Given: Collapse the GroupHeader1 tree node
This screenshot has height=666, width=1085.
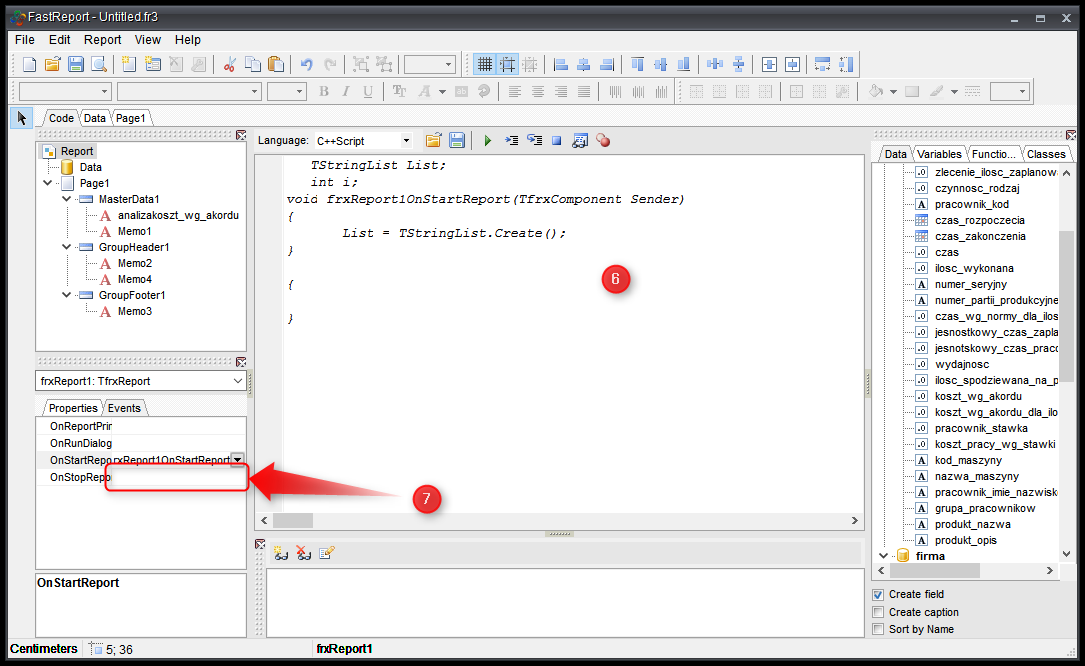Looking at the screenshot, I should click(x=66, y=247).
